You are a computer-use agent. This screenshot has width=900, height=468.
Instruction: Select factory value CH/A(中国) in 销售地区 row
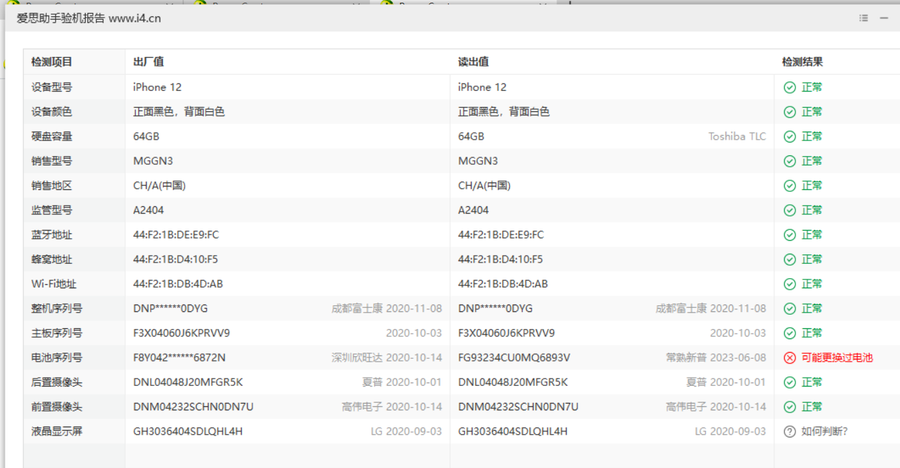pyautogui.click(x=160, y=185)
